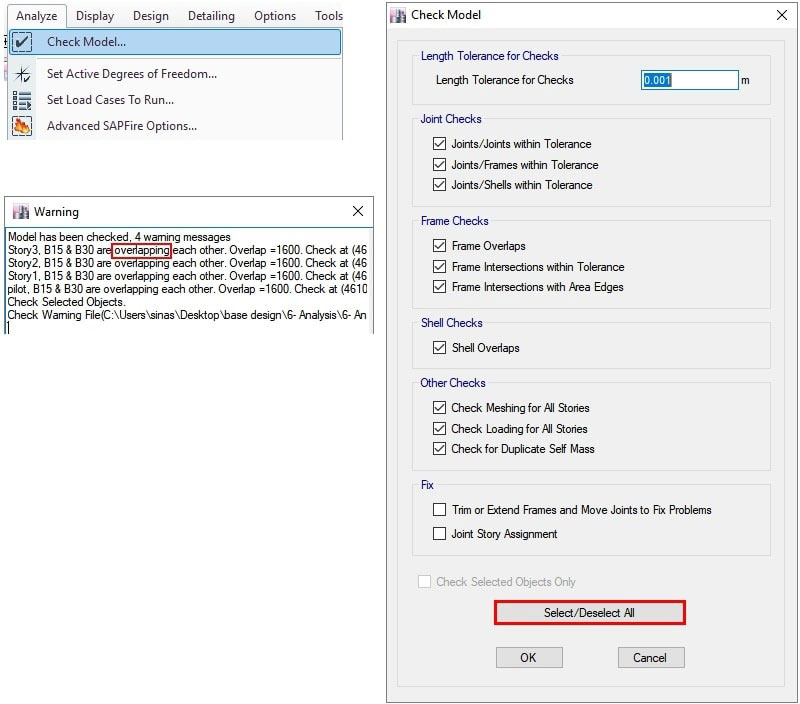
Task: Click the Set Load Cases To Run icon
Action: pos(22,100)
